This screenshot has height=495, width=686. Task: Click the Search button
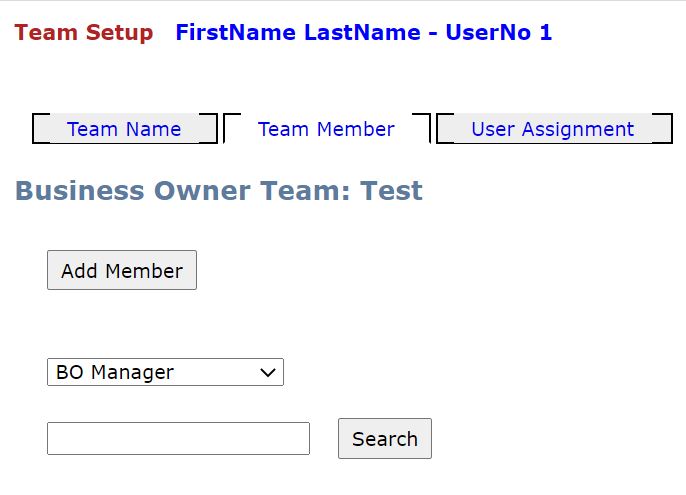pyautogui.click(x=385, y=439)
